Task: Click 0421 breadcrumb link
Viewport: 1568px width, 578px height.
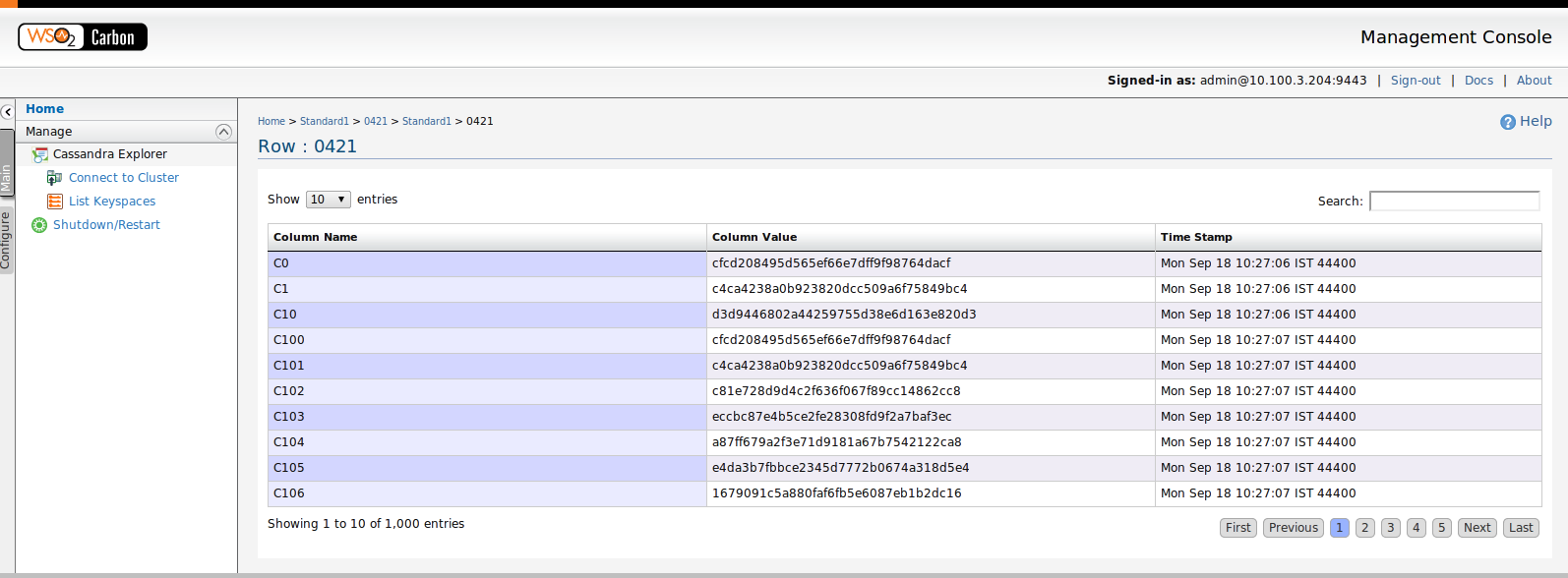Action: pos(376,122)
